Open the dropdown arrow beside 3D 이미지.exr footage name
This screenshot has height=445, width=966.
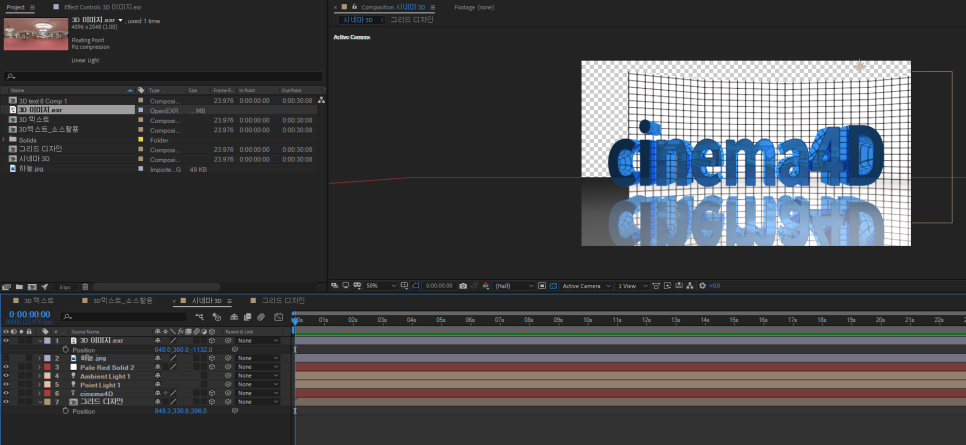(x=120, y=20)
